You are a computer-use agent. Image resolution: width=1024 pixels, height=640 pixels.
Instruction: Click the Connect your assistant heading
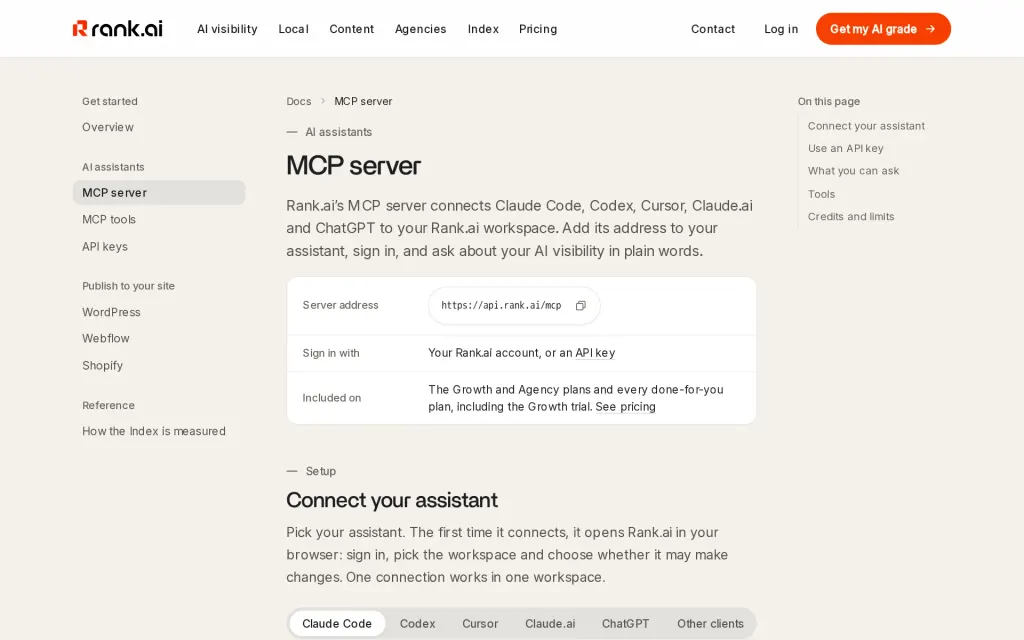(x=392, y=500)
